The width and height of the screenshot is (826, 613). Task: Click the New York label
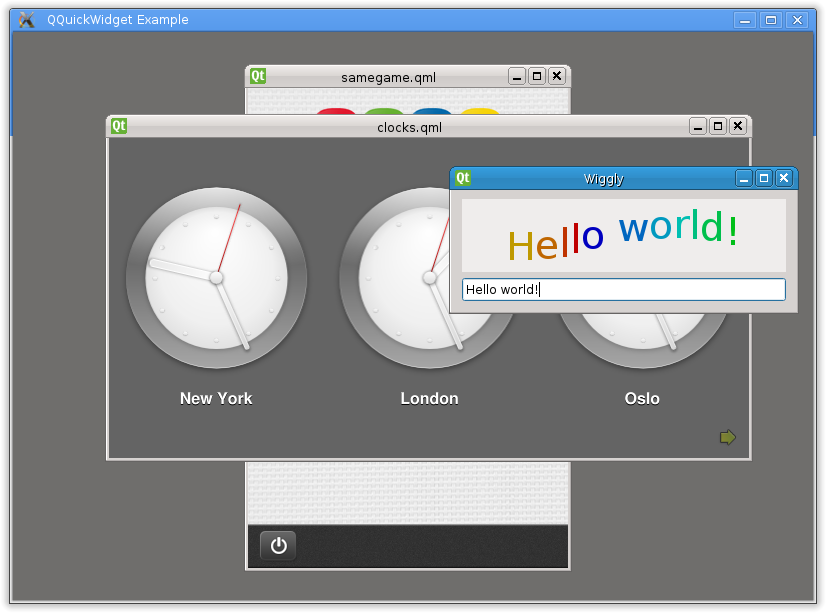(x=216, y=399)
